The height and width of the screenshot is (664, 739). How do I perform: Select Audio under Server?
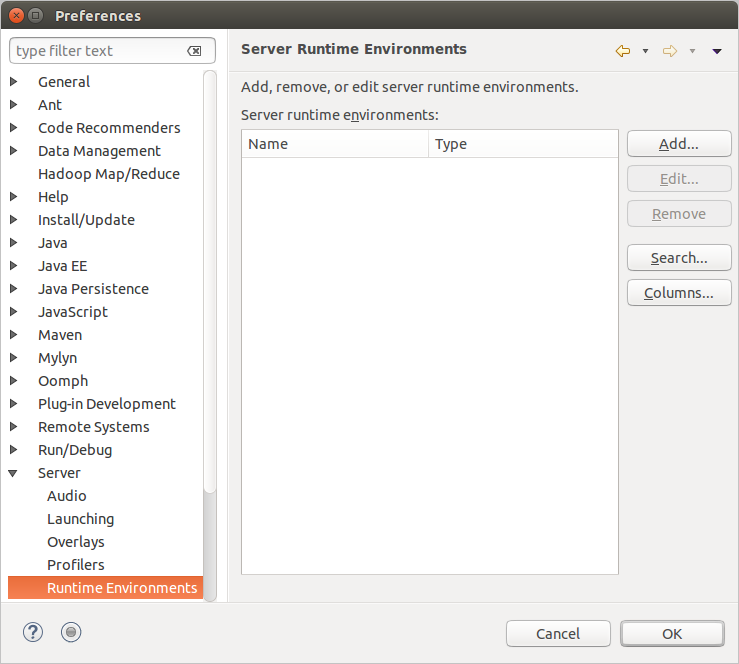pos(66,496)
